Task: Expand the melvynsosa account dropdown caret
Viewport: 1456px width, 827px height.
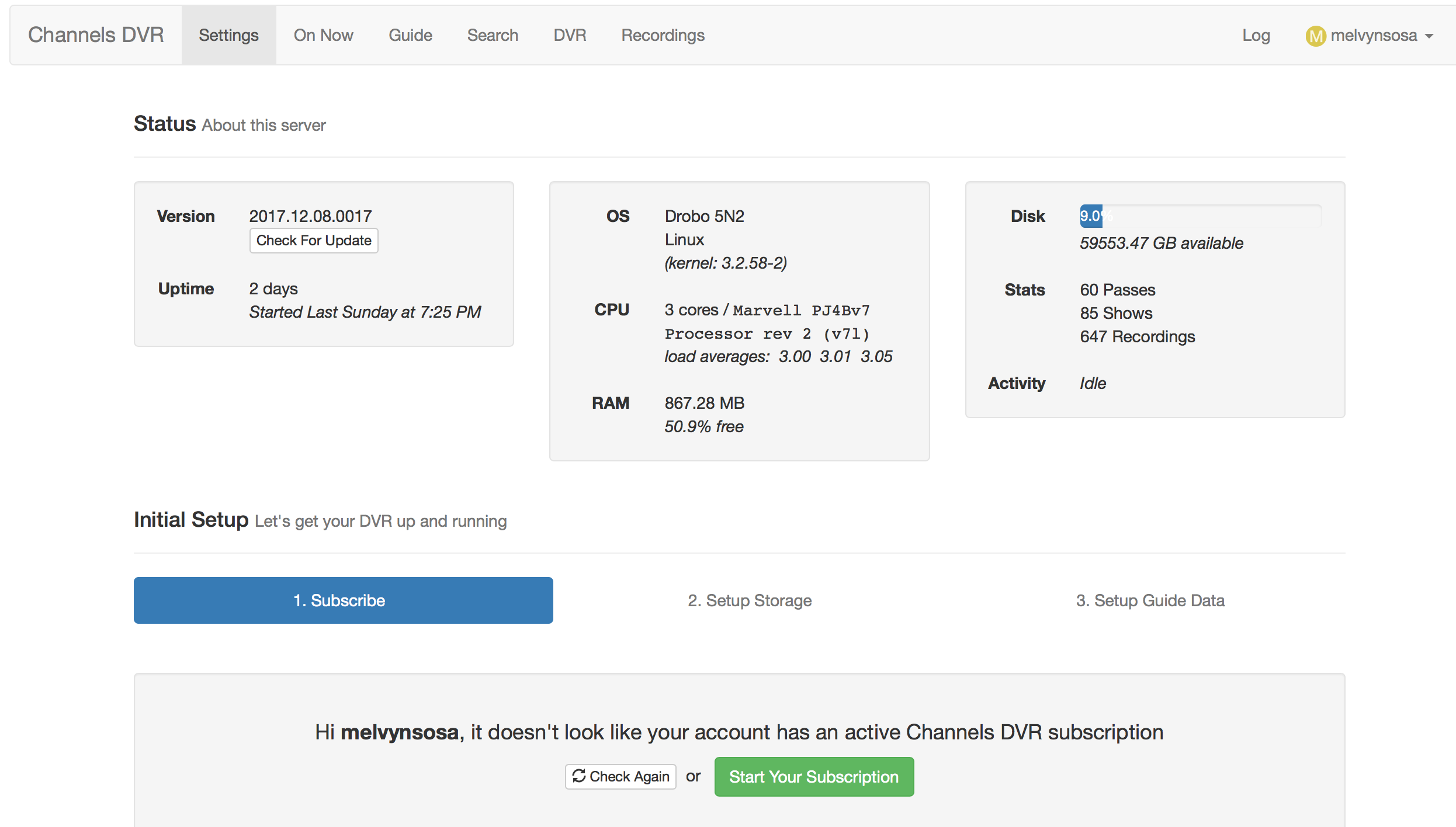Action: tap(1429, 36)
